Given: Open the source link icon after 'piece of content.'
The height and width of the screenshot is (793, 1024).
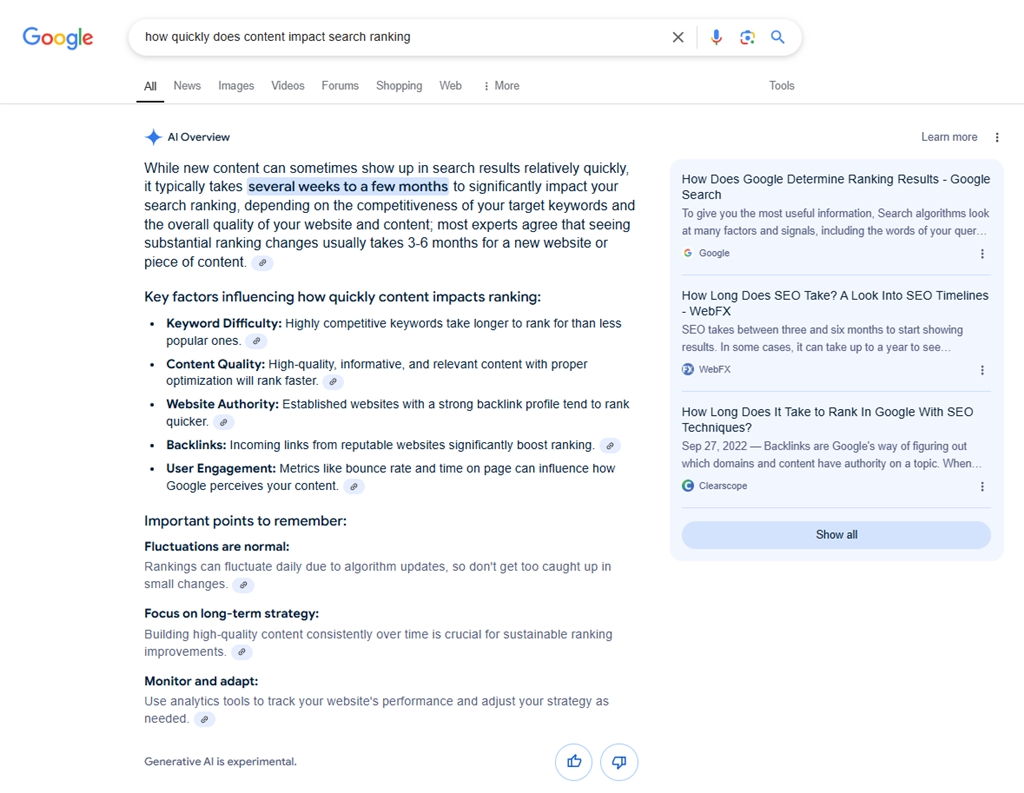Looking at the screenshot, I should click(263, 263).
